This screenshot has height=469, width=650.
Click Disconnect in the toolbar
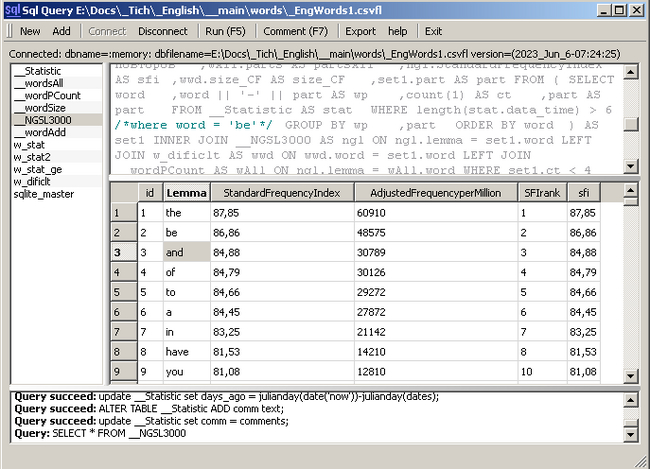click(163, 31)
